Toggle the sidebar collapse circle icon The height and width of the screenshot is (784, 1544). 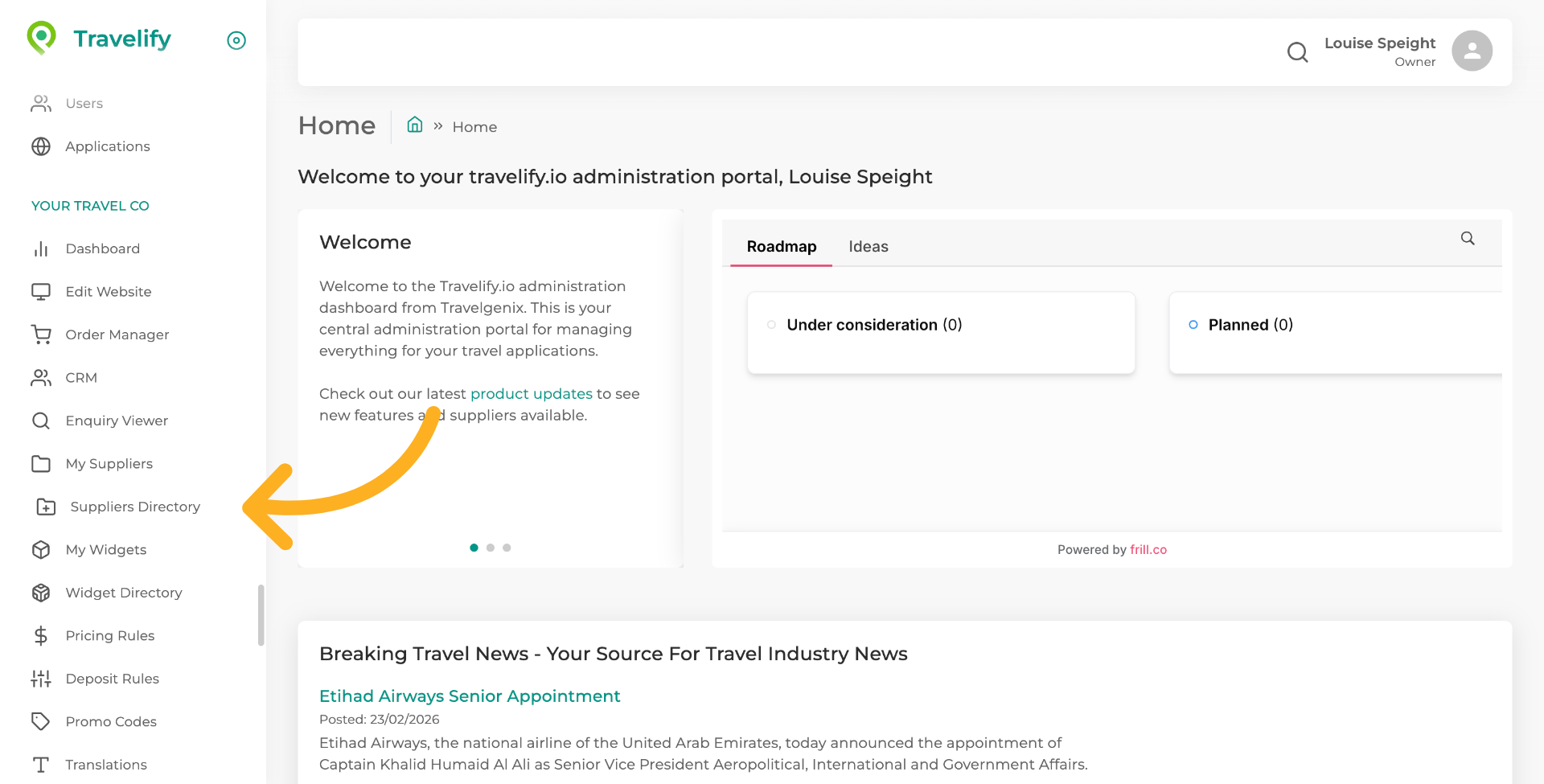click(236, 40)
